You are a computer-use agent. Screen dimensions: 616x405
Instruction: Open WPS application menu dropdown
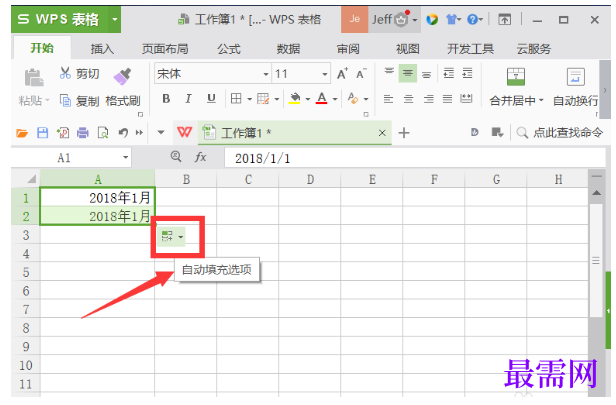[x=114, y=19]
